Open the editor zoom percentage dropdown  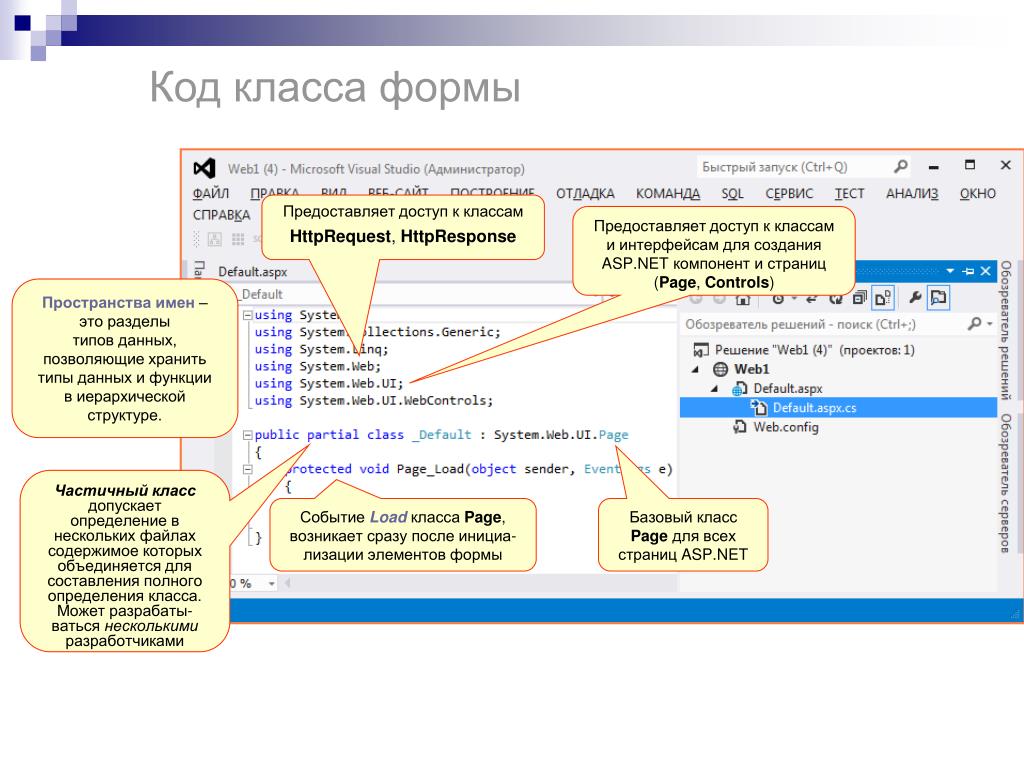272,583
